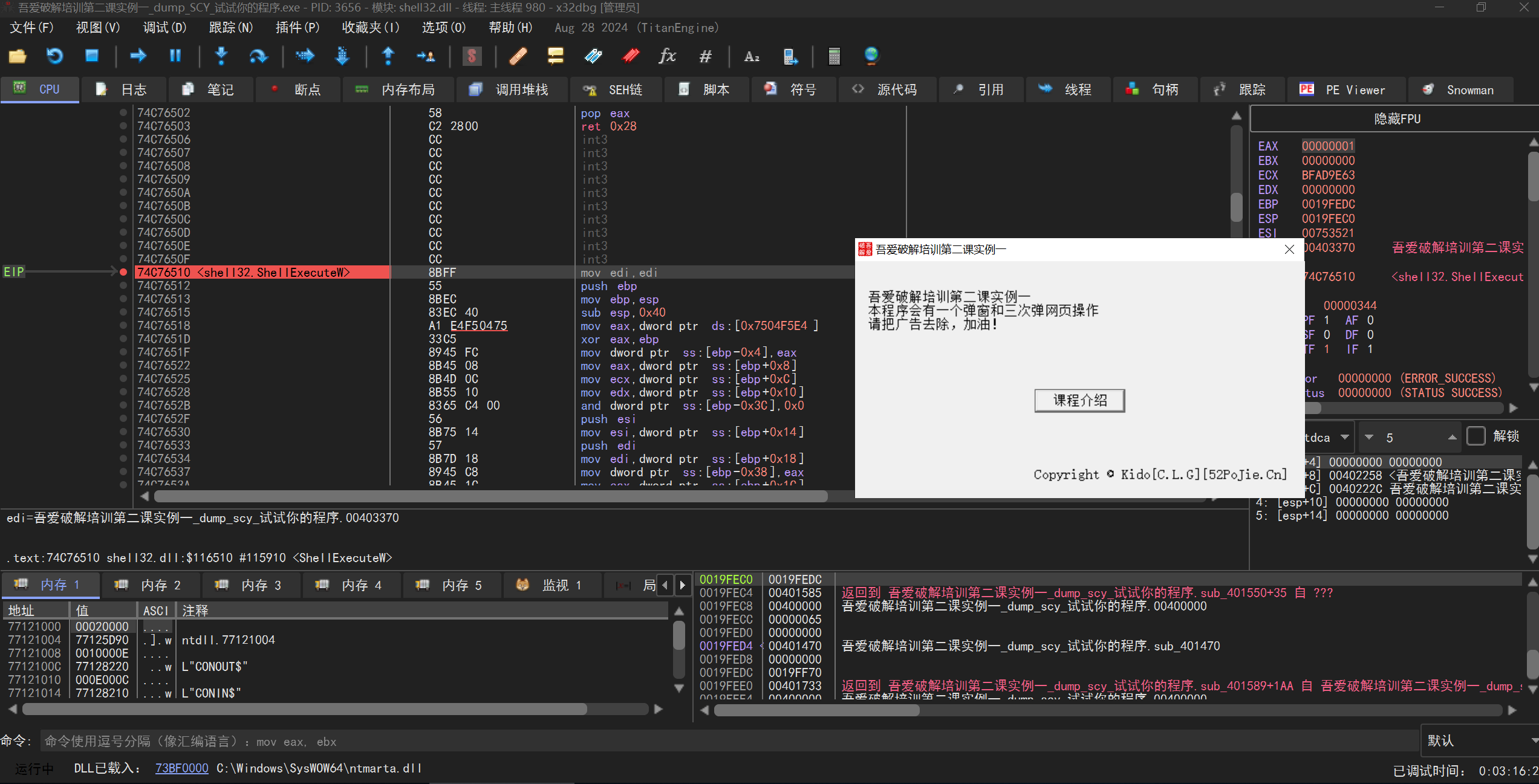1539x784 pixels.
Task: Toggle breakpoint dot at 74C76530
Action: (123, 432)
